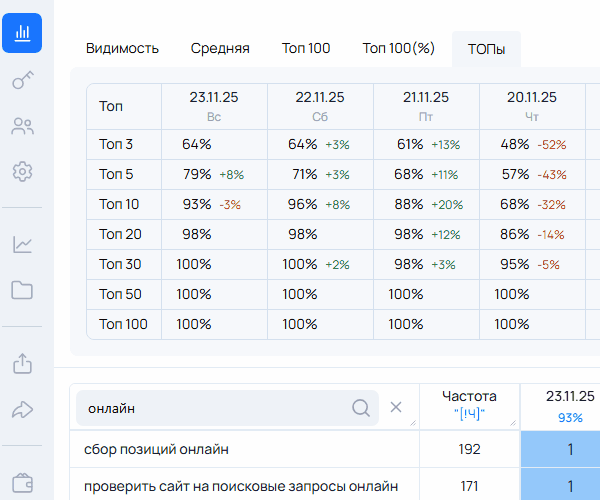Click the key icon in sidebar
The width and height of the screenshot is (600, 500).
click(22, 81)
